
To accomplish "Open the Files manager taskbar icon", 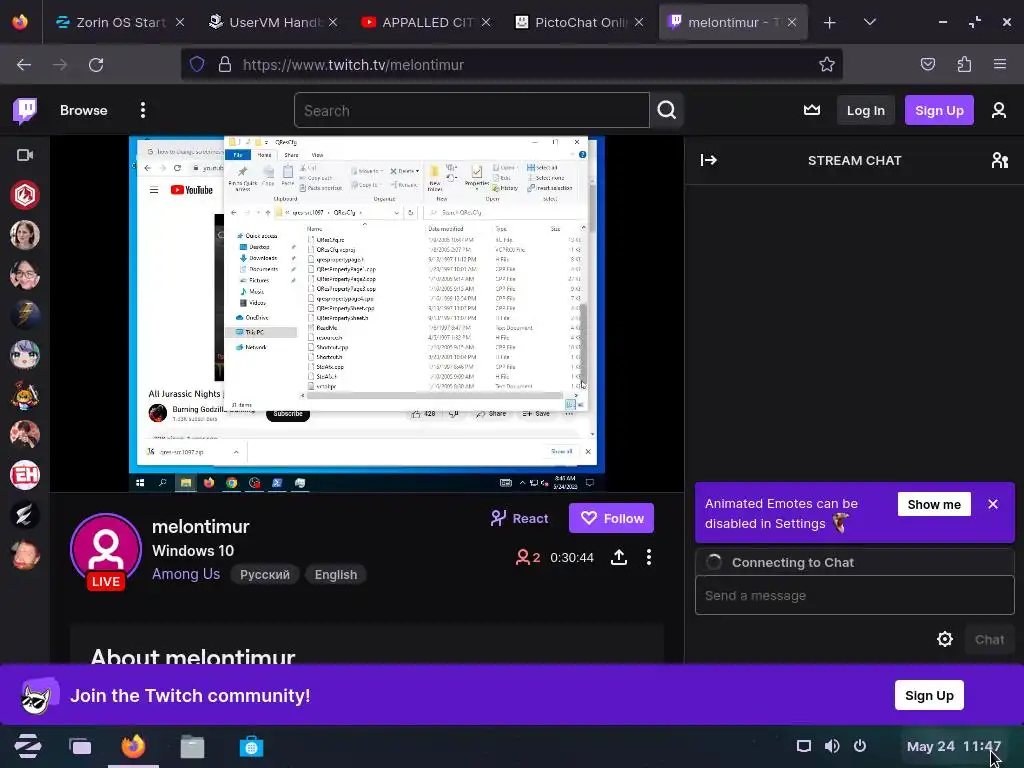I will [192, 746].
